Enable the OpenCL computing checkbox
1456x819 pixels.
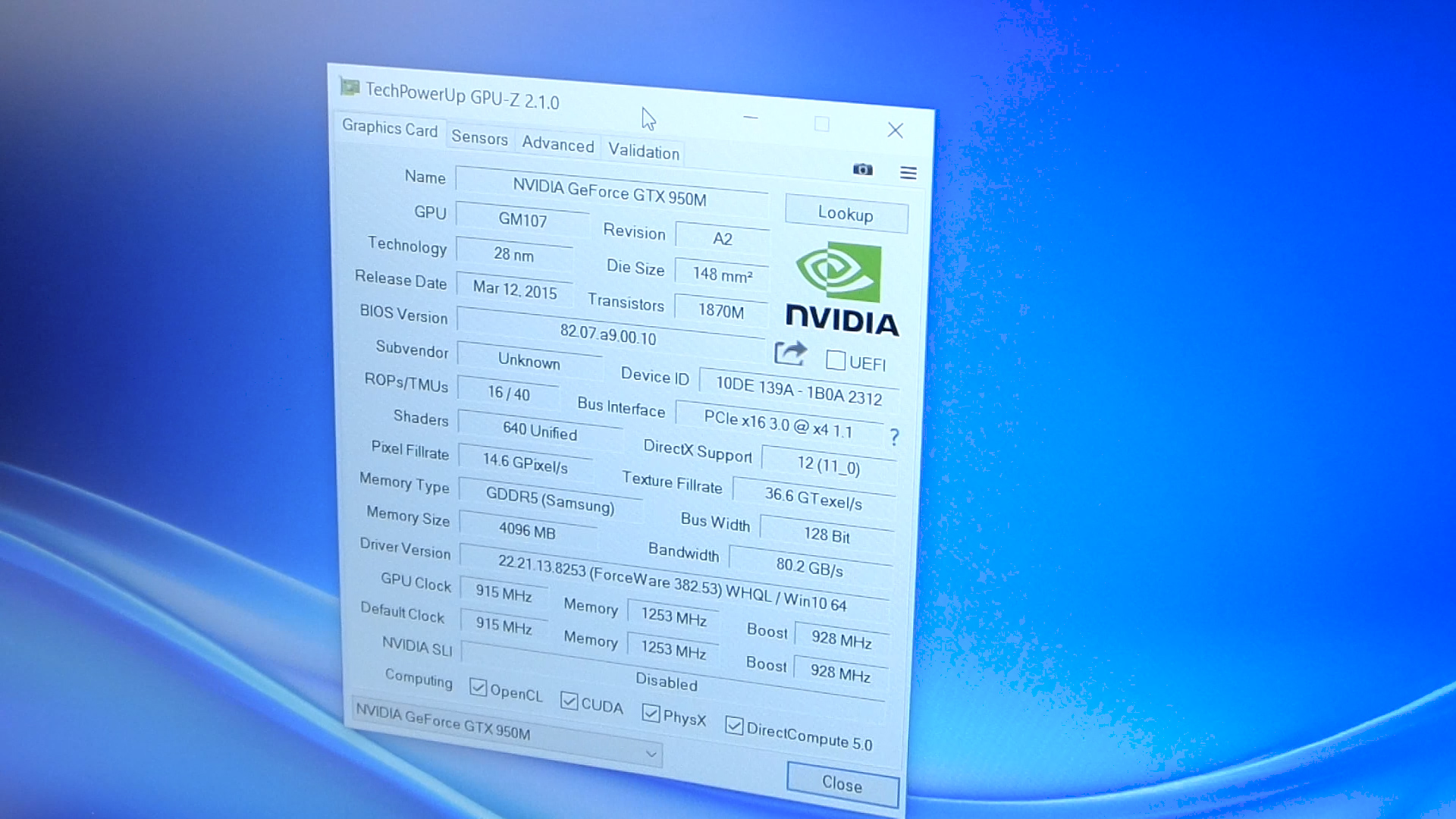click(477, 697)
